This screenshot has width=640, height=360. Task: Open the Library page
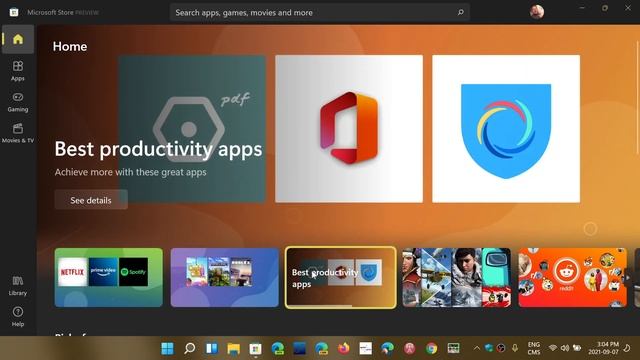click(18, 286)
